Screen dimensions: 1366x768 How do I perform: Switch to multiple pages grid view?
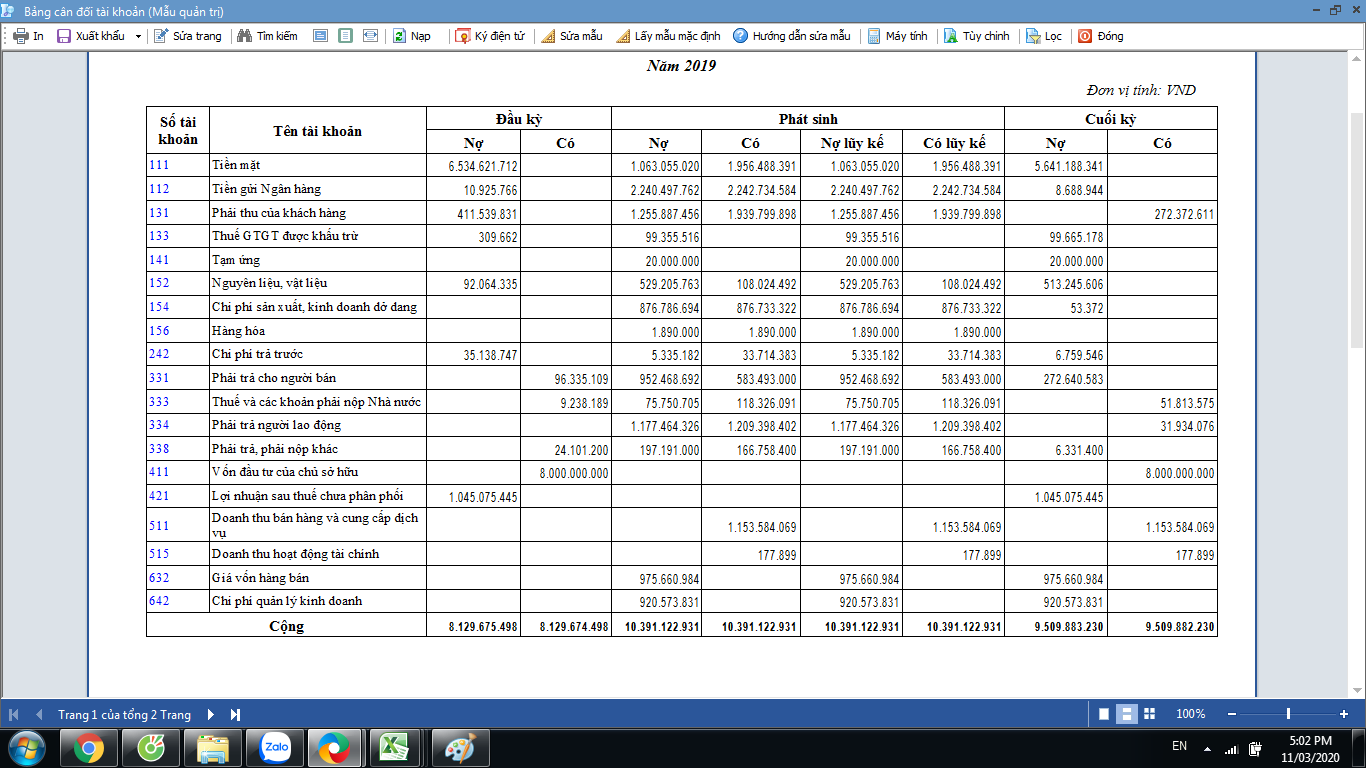click(1149, 714)
